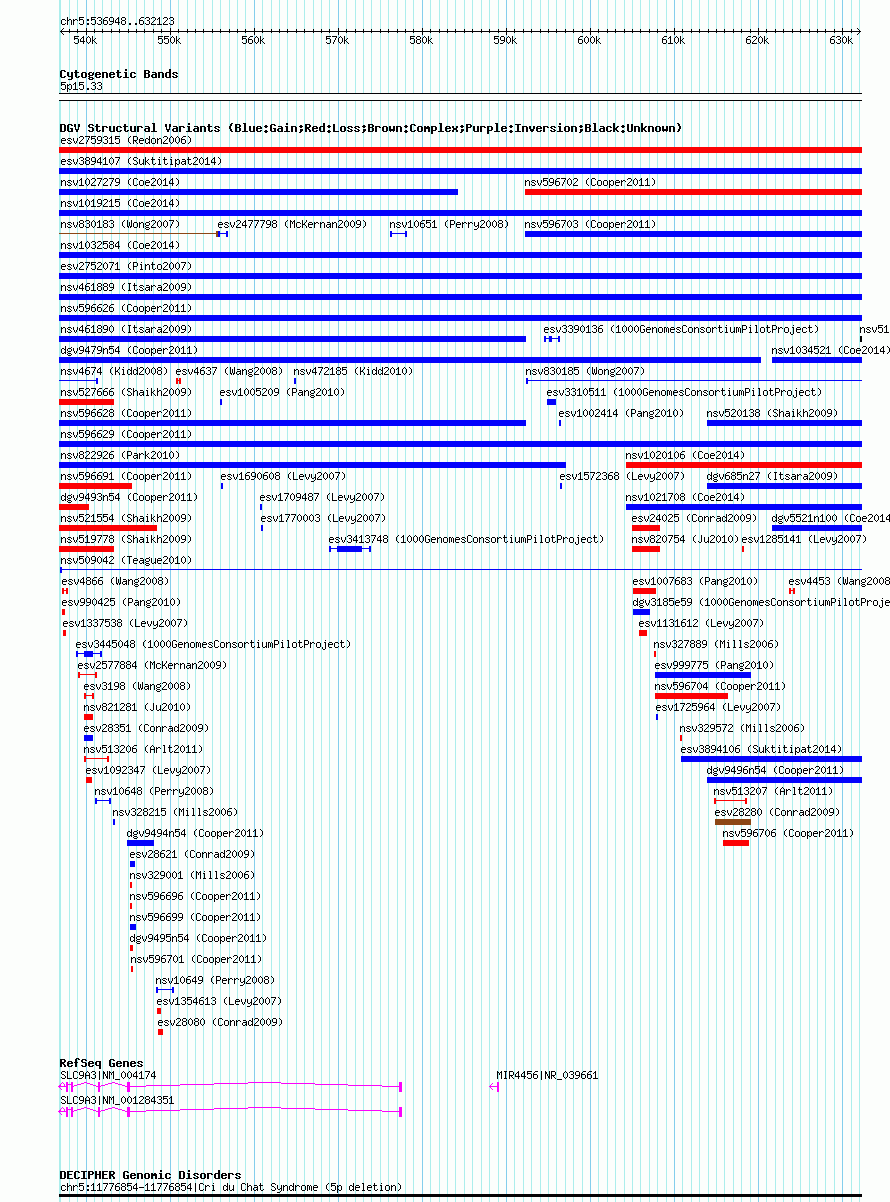The height and width of the screenshot is (1202, 890).
Task: Open the esv1007683 (Pang2010) variant
Action: [x=695, y=581]
